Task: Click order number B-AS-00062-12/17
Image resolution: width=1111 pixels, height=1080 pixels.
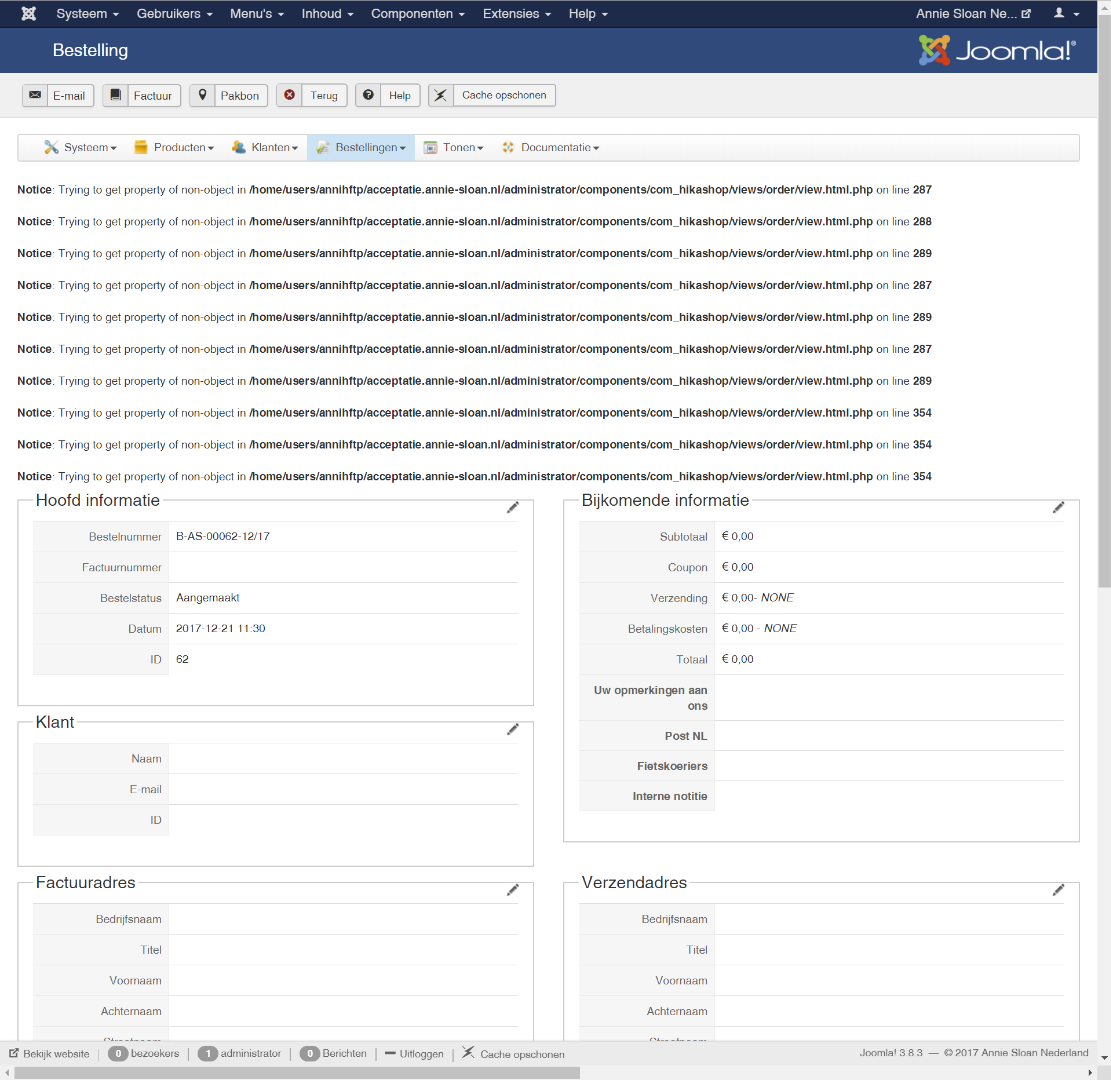Action: tap(222, 536)
